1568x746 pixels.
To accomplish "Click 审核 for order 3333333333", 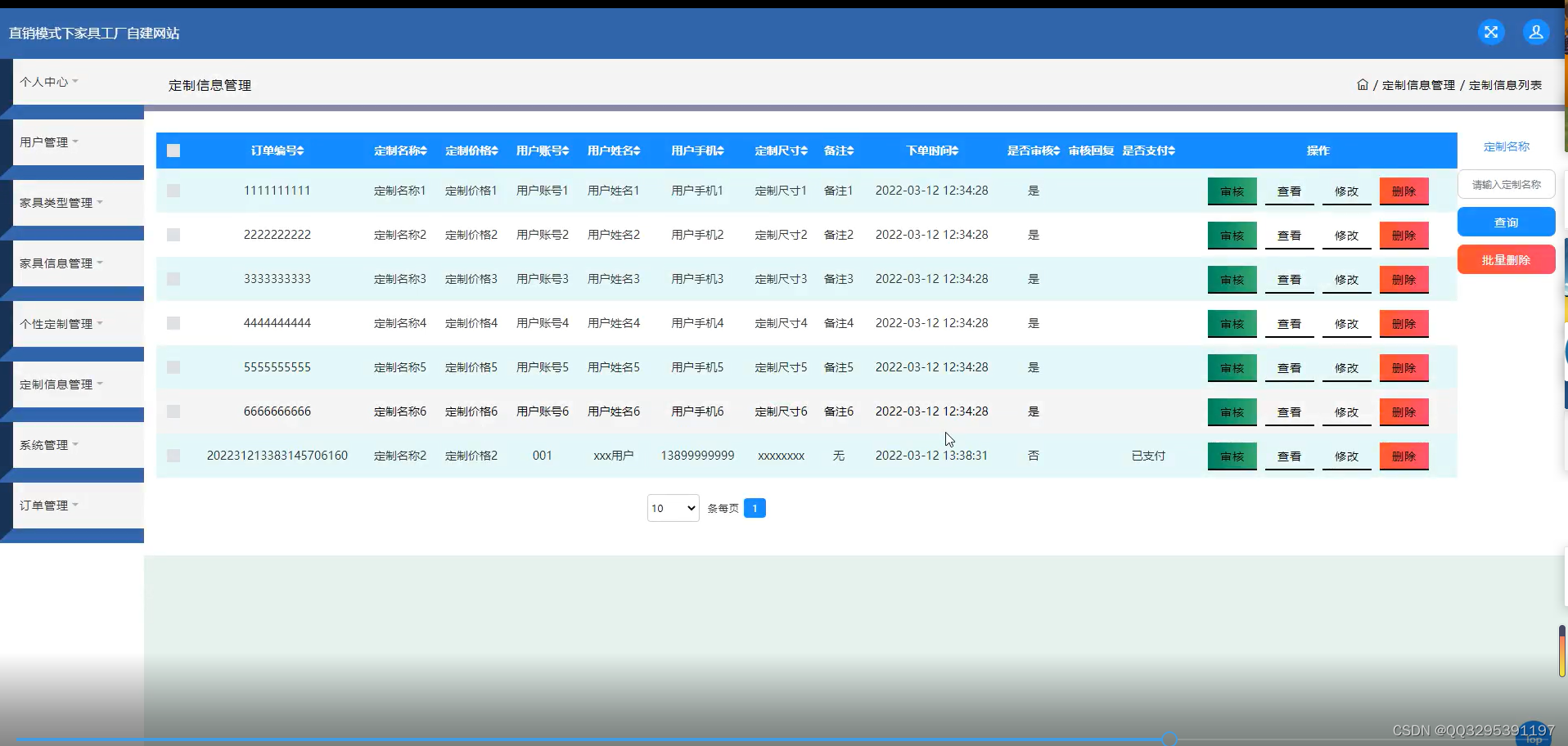I will click(1232, 280).
